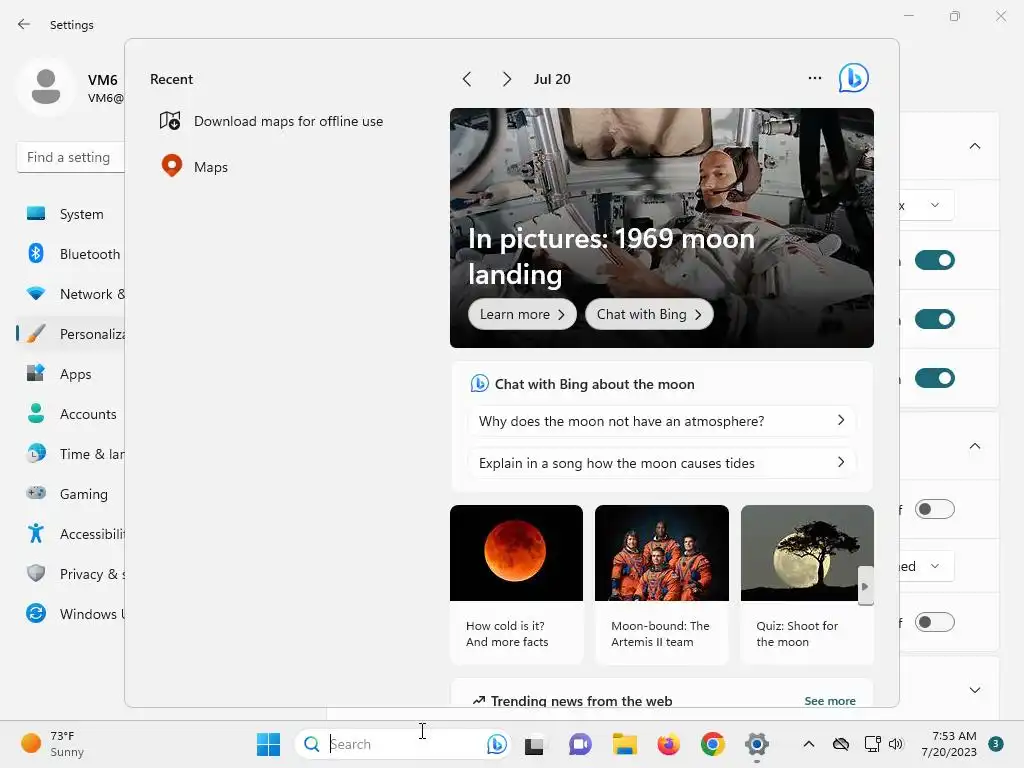Go to next day in search highlights
The image size is (1024, 768).
[x=506, y=79]
